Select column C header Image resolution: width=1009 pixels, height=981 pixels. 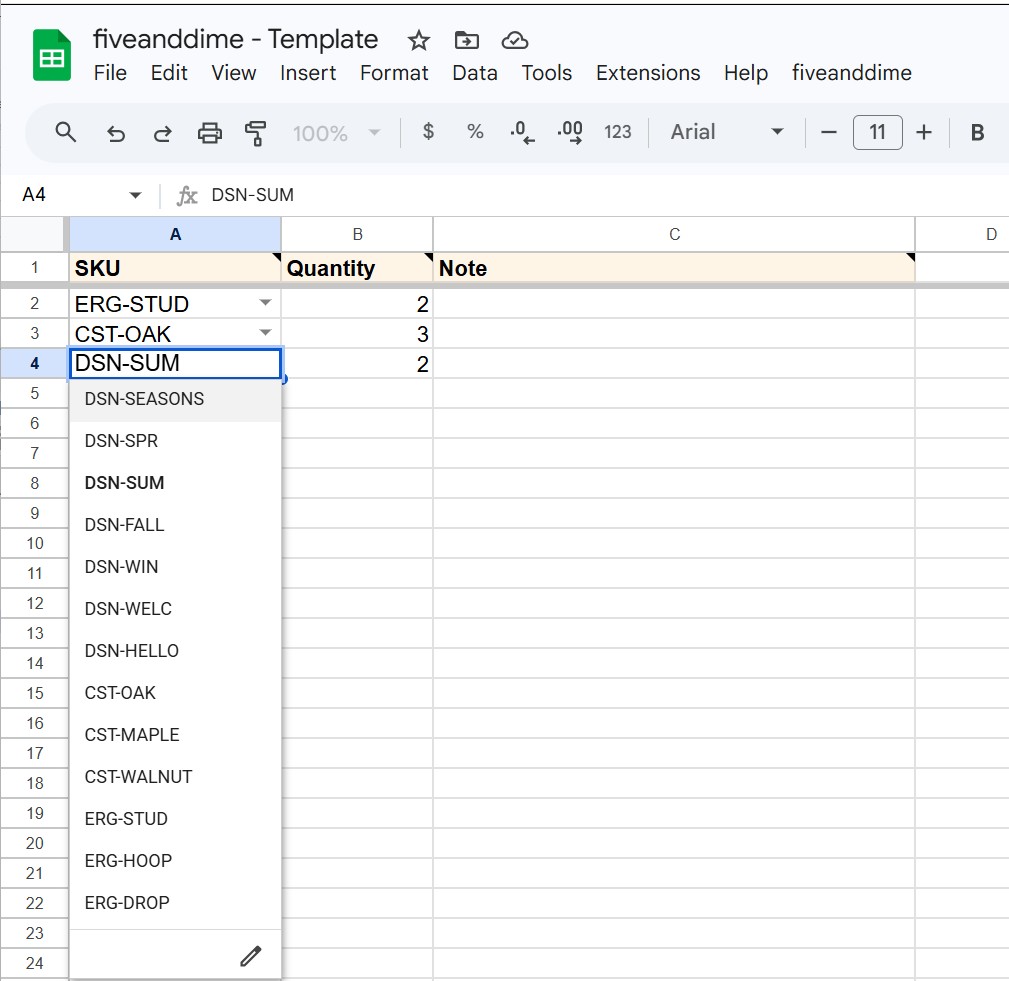click(674, 234)
